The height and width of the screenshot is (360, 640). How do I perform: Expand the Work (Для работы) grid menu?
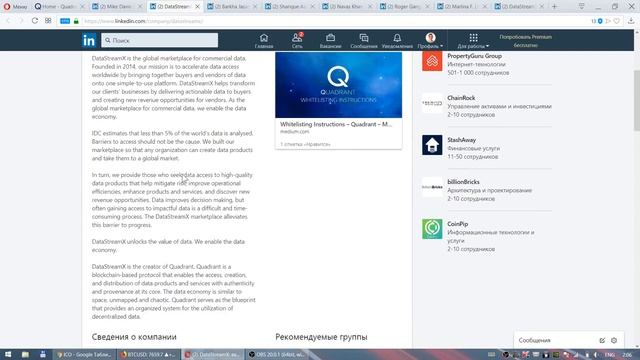pyautogui.click(x=473, y=41)
